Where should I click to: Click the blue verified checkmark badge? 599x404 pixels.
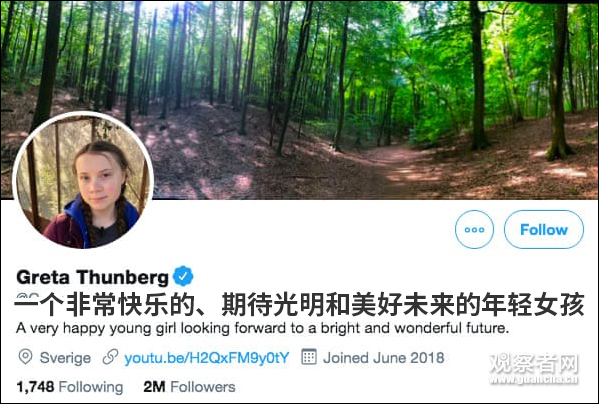[x=183, y=276]
